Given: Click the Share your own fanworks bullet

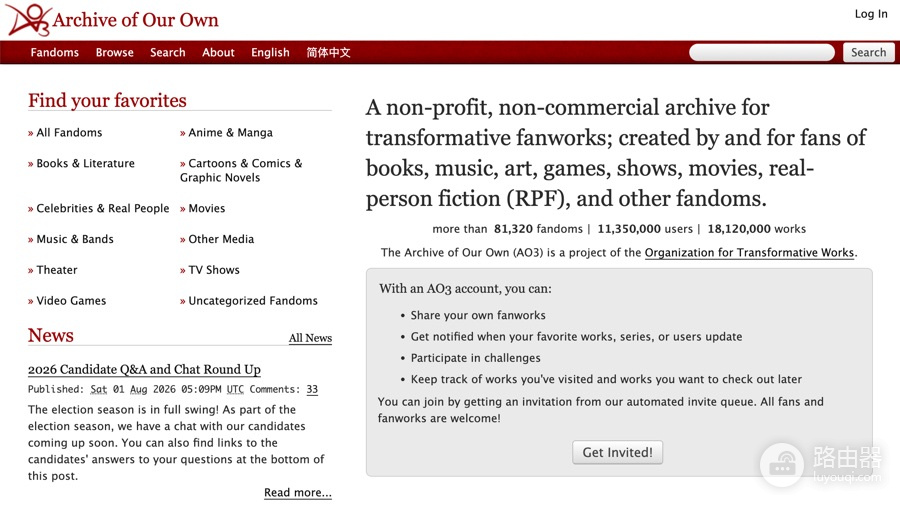Looking at the screenshot, I should tap(478, 315).
